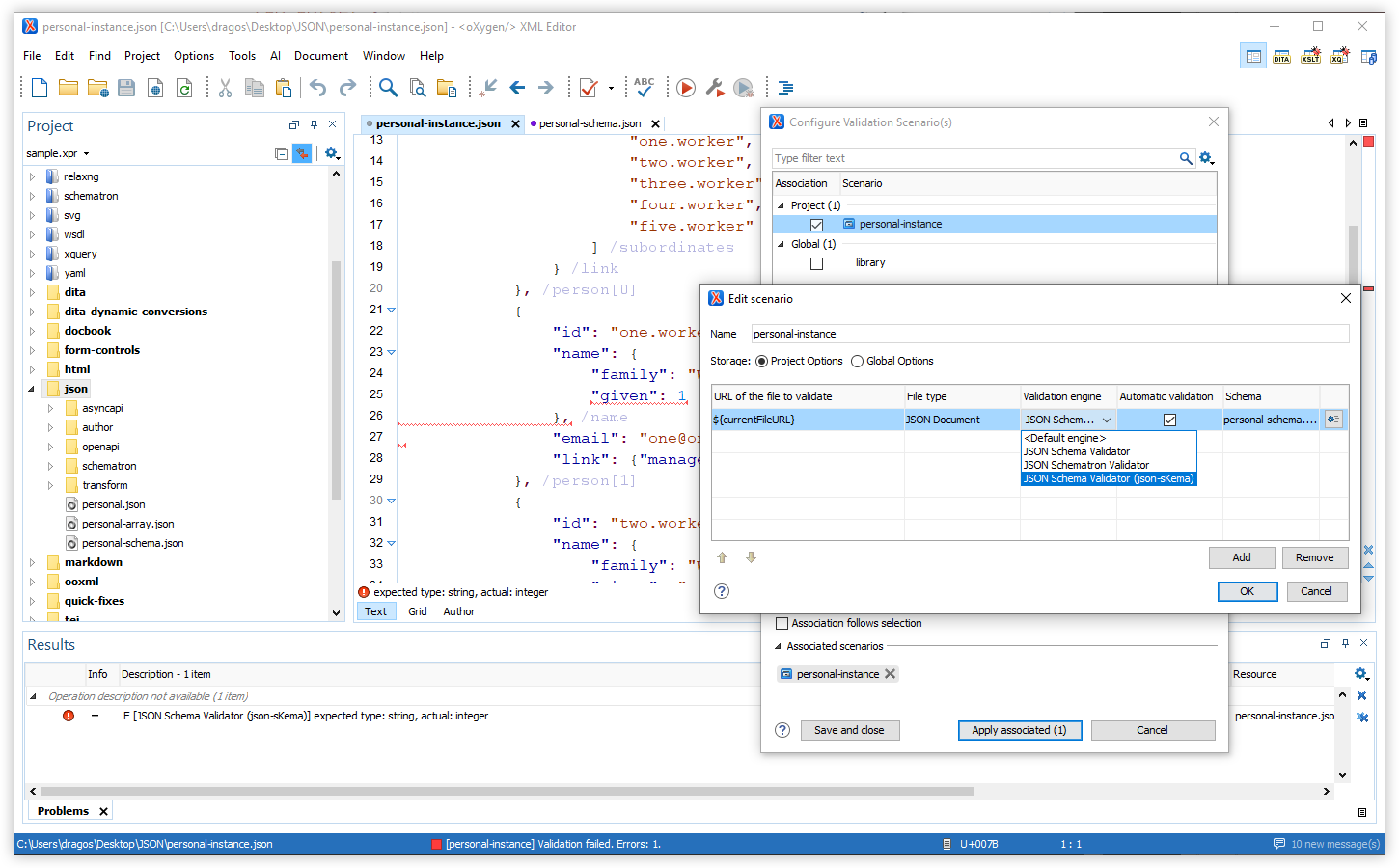Image resolution: width=1399 pixels, height=868 pixels.
Task: Click the Open URL toolbar icon
Action: (x=97, y=88)
